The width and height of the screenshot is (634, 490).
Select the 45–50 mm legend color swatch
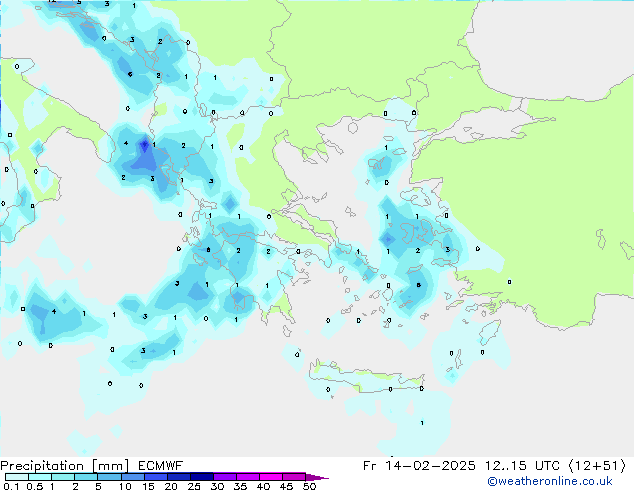pyautogui.click(x=294, y=477)
